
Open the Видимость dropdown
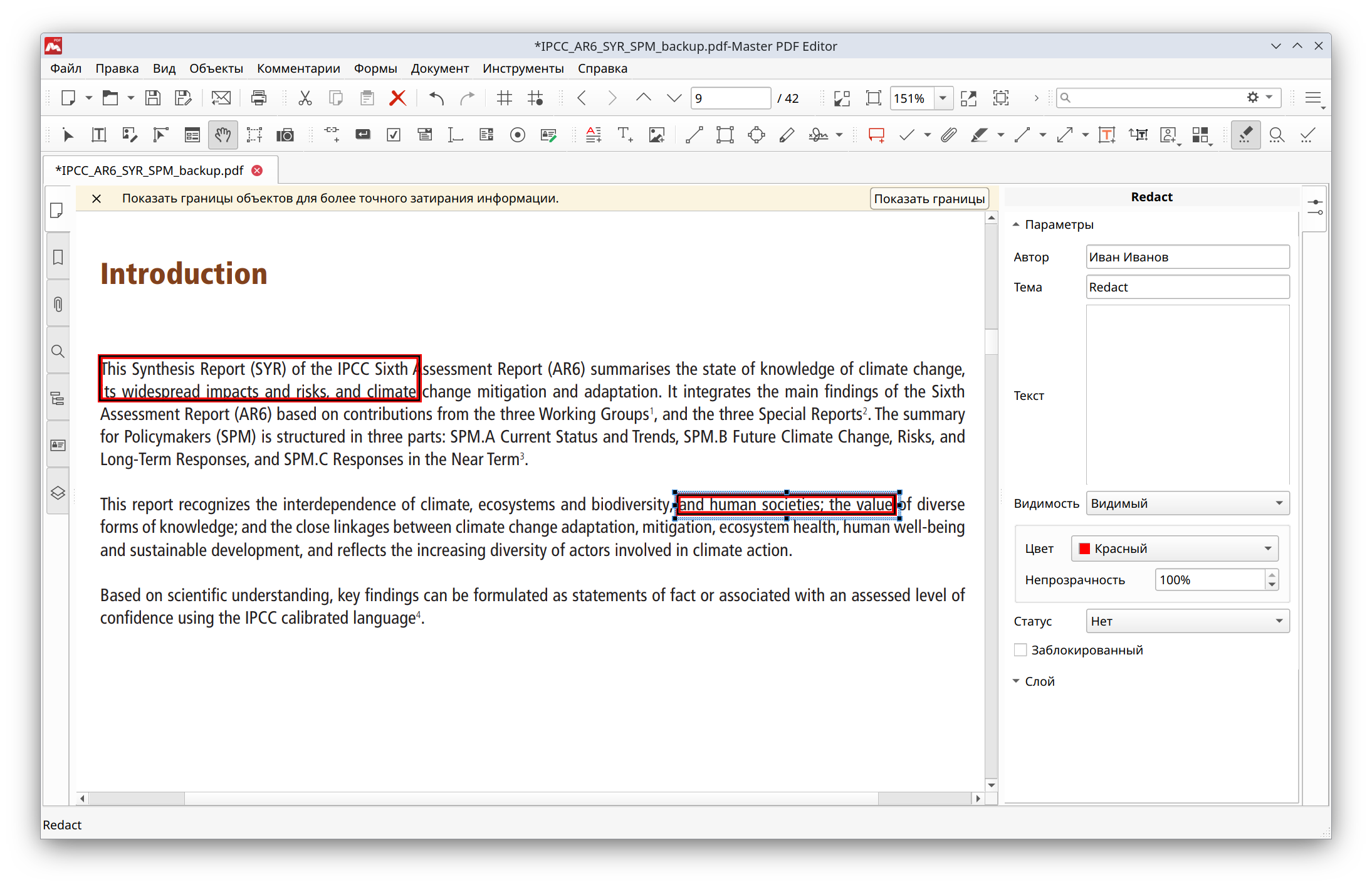pyautogui.click(x=1188, y=503)
